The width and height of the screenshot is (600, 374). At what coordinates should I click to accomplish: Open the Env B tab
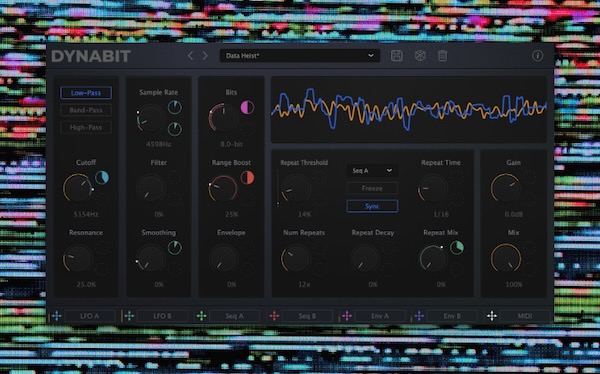coord(452,316)
